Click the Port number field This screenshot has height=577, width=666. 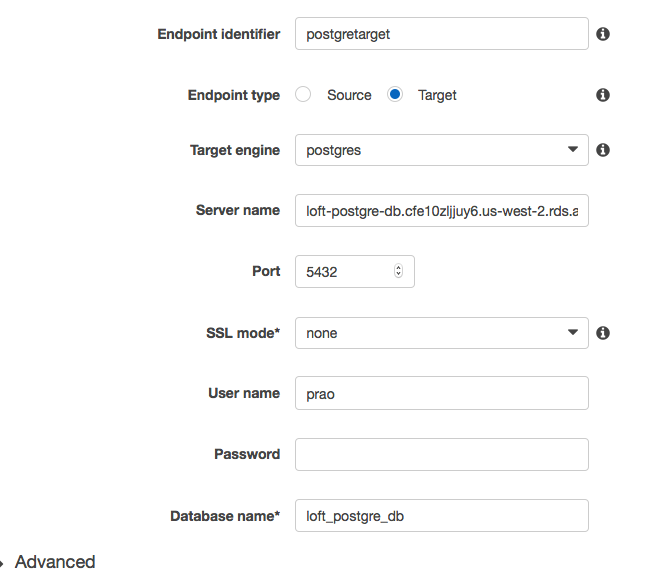(x=345, y=272)
